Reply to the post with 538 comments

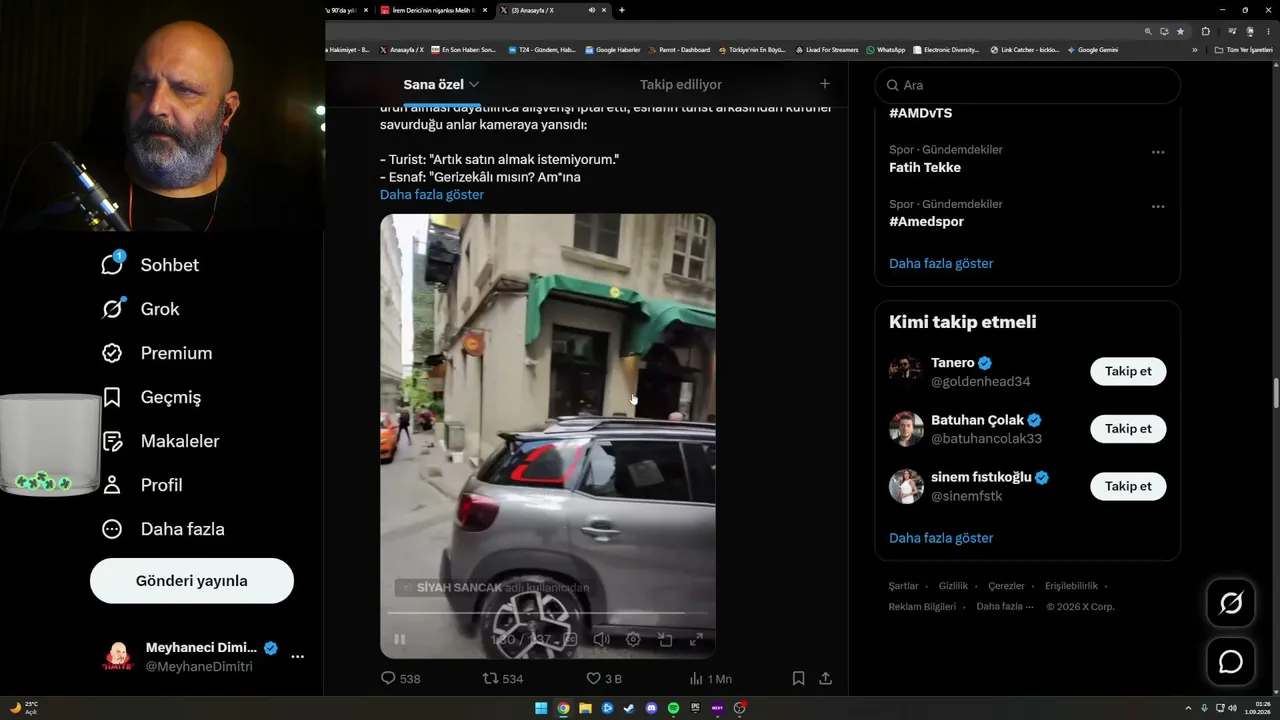pos(400,678)
